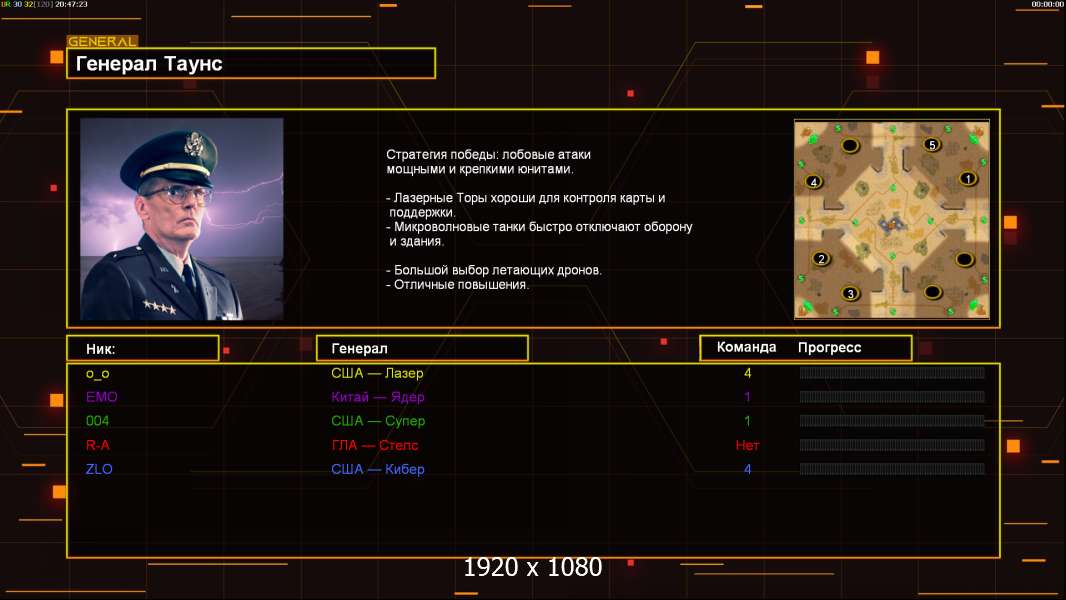Select player nickname 'R-A'

pyautogui.click(x=97, y=445)
